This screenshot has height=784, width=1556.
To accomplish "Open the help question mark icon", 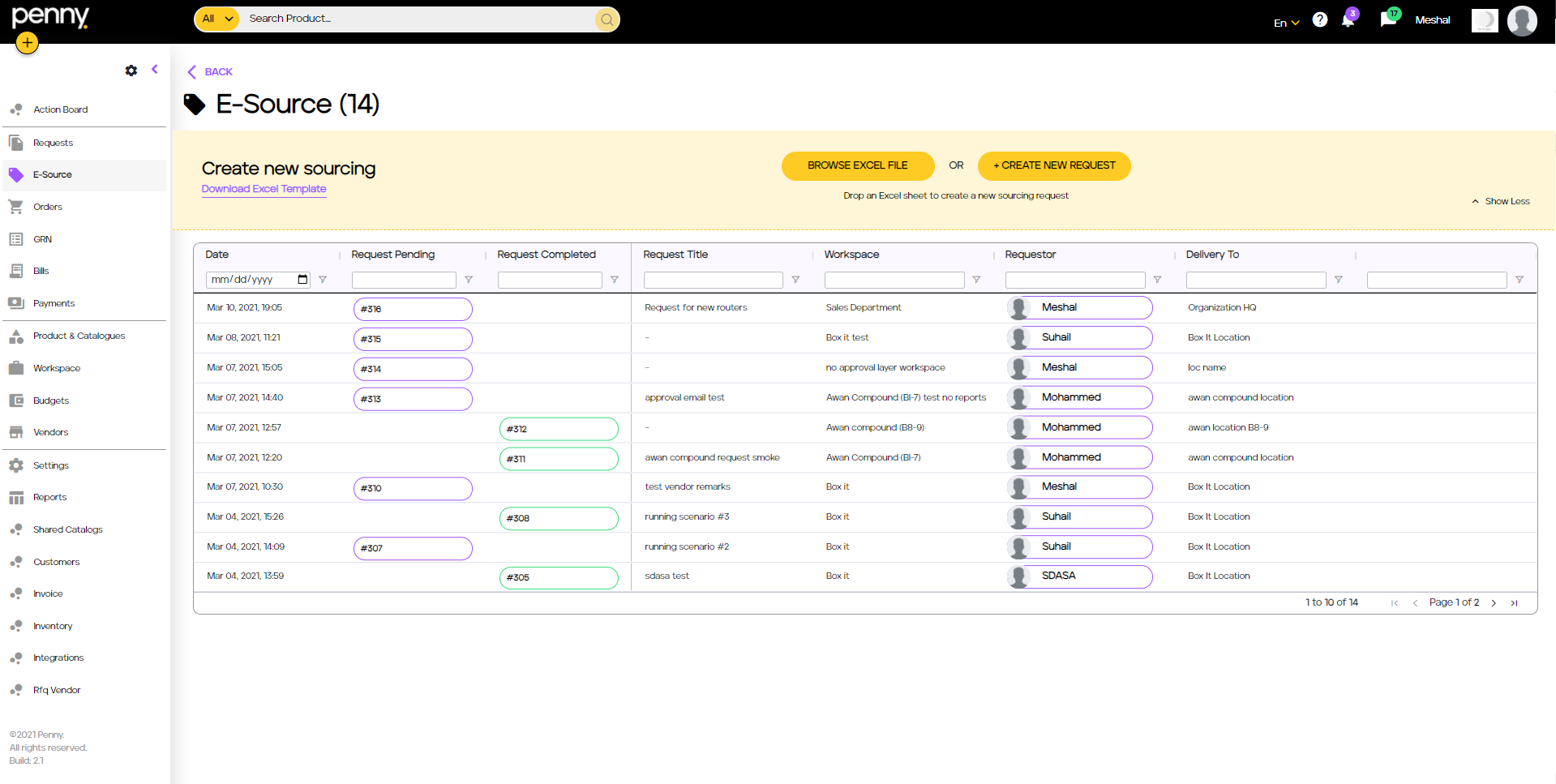I will (x=1320, y=19).
